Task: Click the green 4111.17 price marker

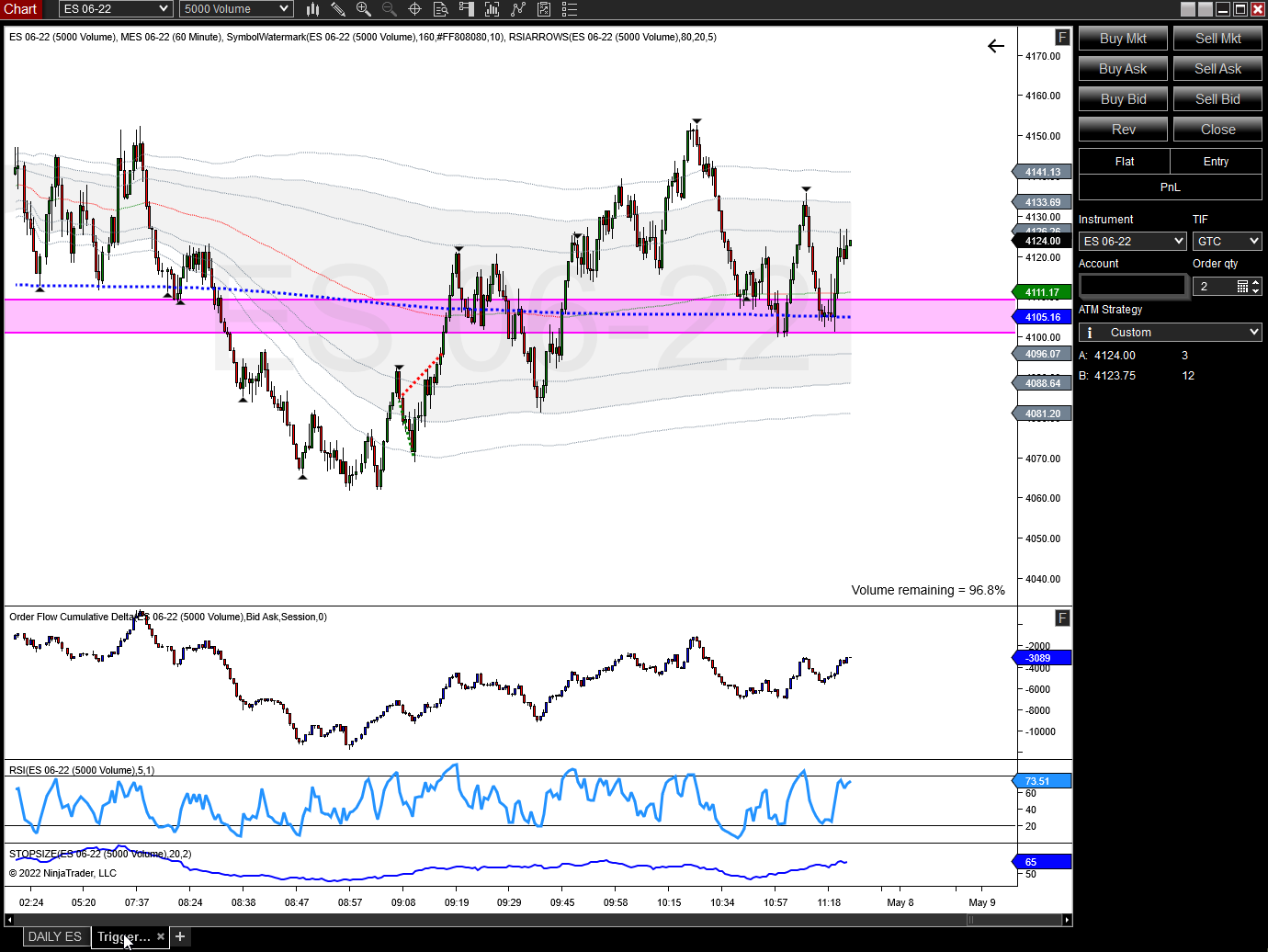Action: [1043, 292]
